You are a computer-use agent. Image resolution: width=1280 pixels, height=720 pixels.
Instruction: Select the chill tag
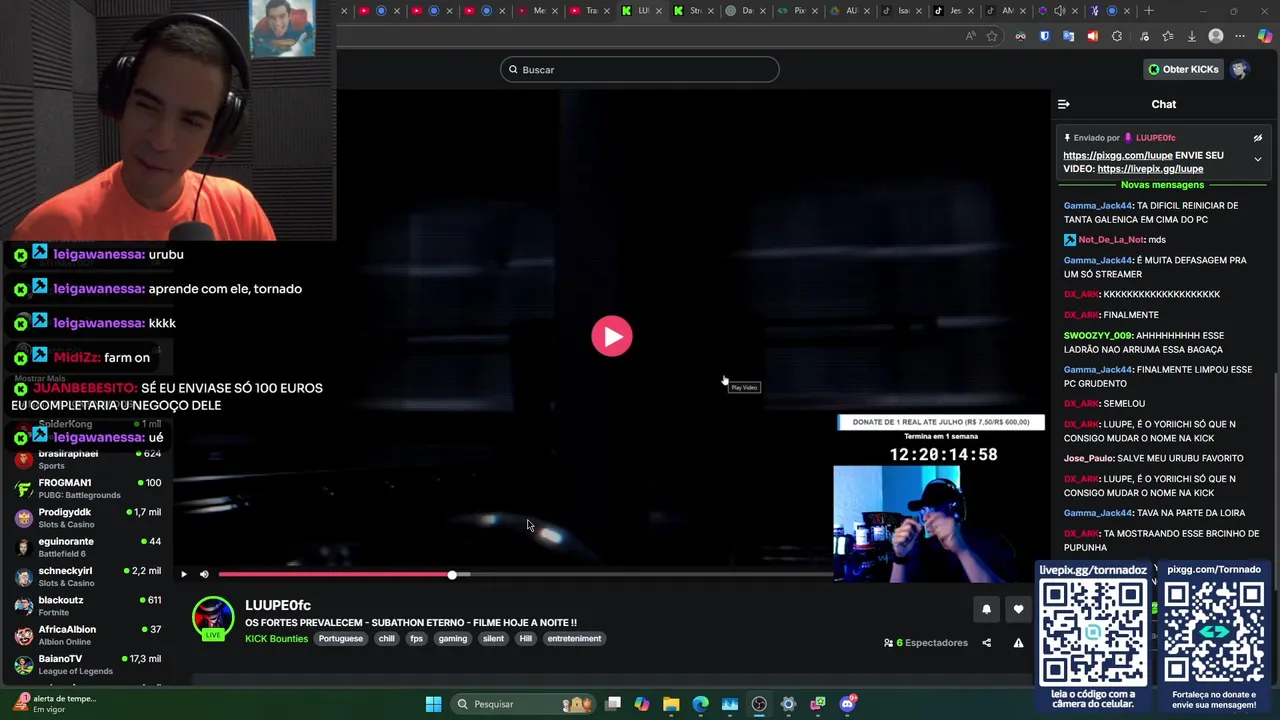coord(386,639)
